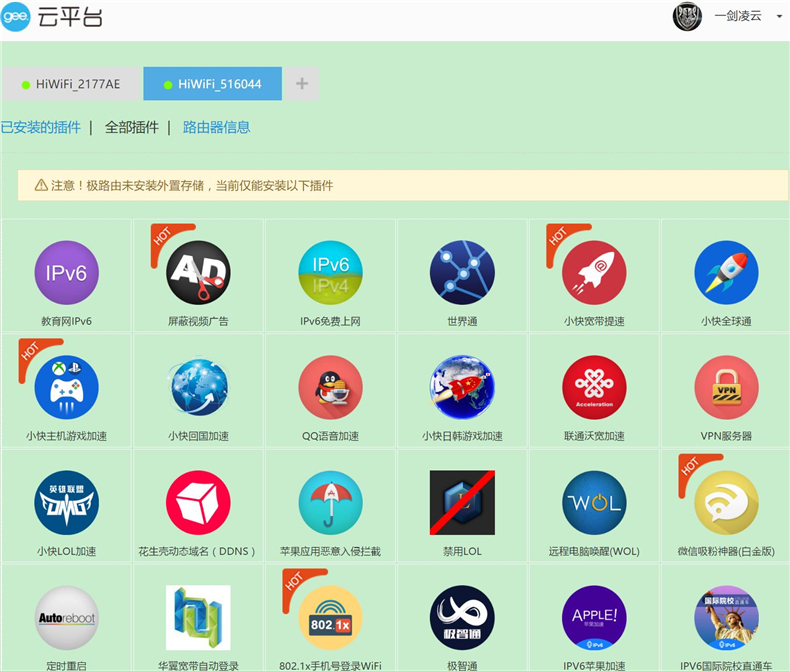The image size is (790, 671).
Task: Open the VPN服务器 padlock icon
Action: (x=726, y=387)
